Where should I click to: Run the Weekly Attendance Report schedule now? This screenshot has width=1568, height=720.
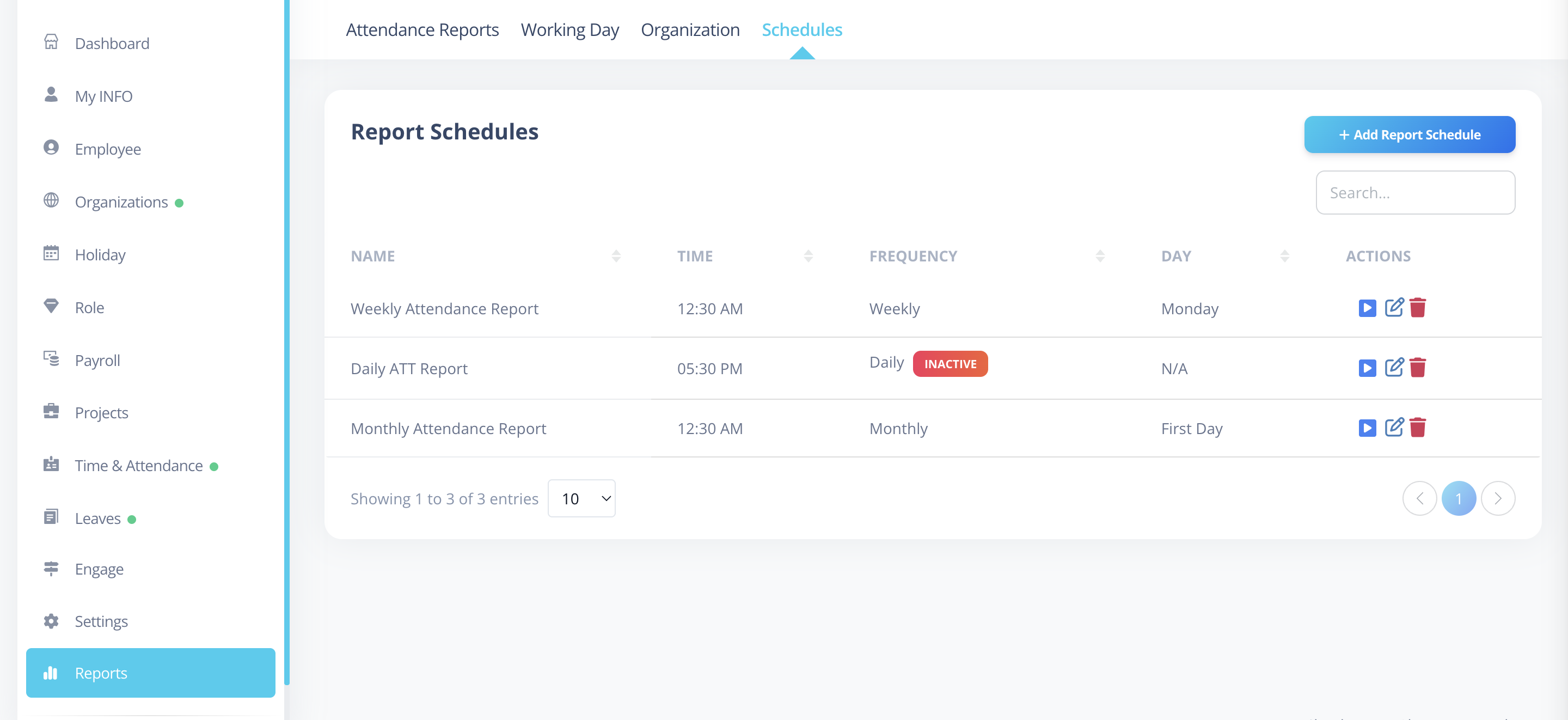tap(1367, 308)
